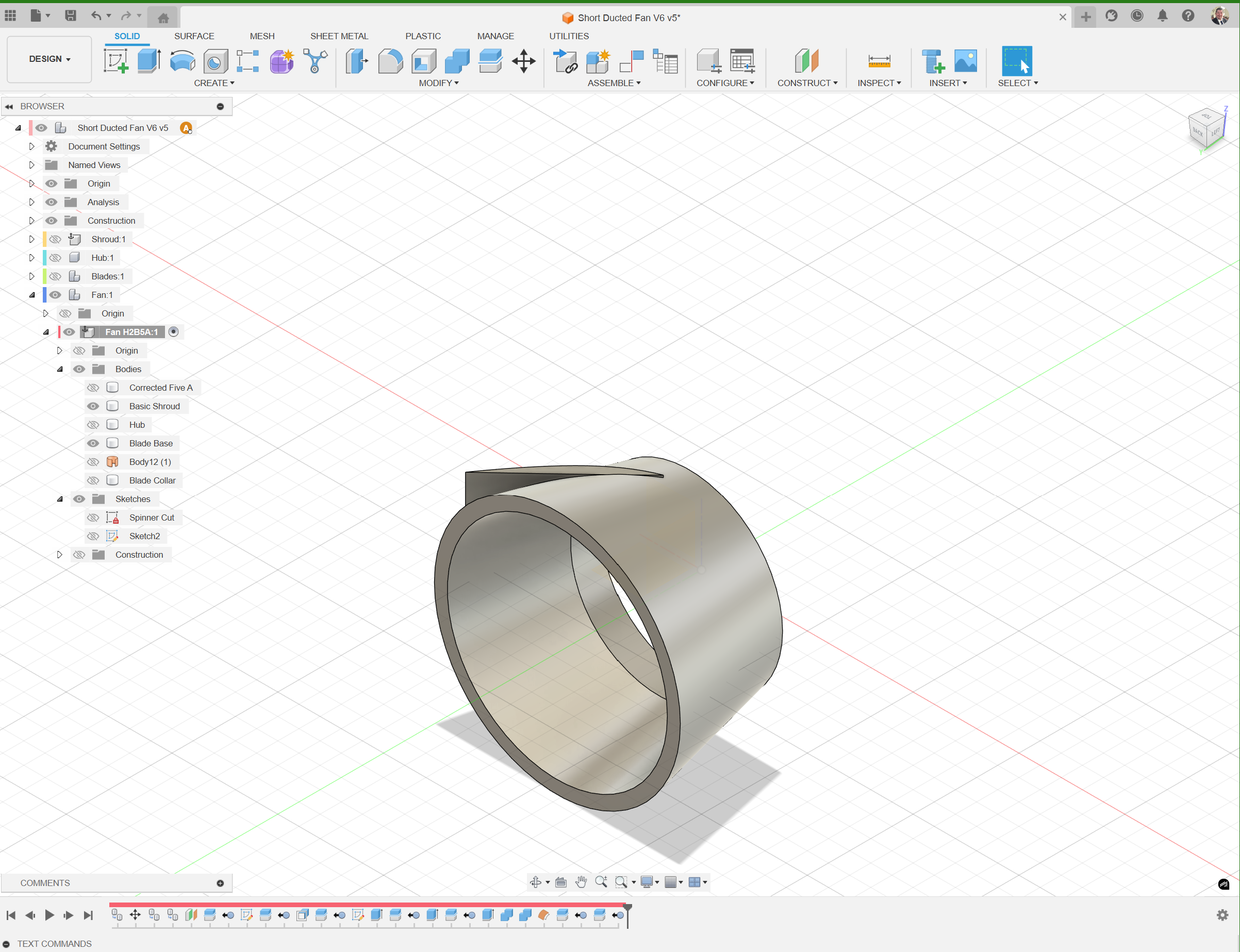Open the DESIGN workspace dropdown
The image size is (1240, 952).
click(49, 59)
